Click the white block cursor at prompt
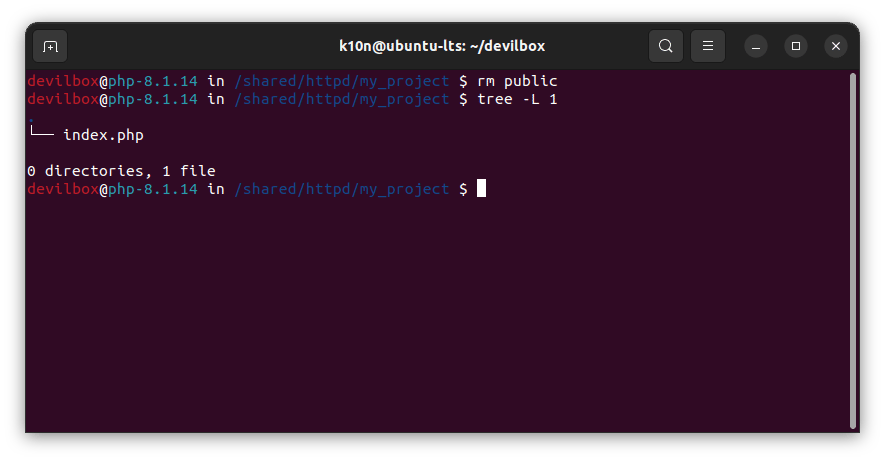885x461 pixels. point(481,189)
